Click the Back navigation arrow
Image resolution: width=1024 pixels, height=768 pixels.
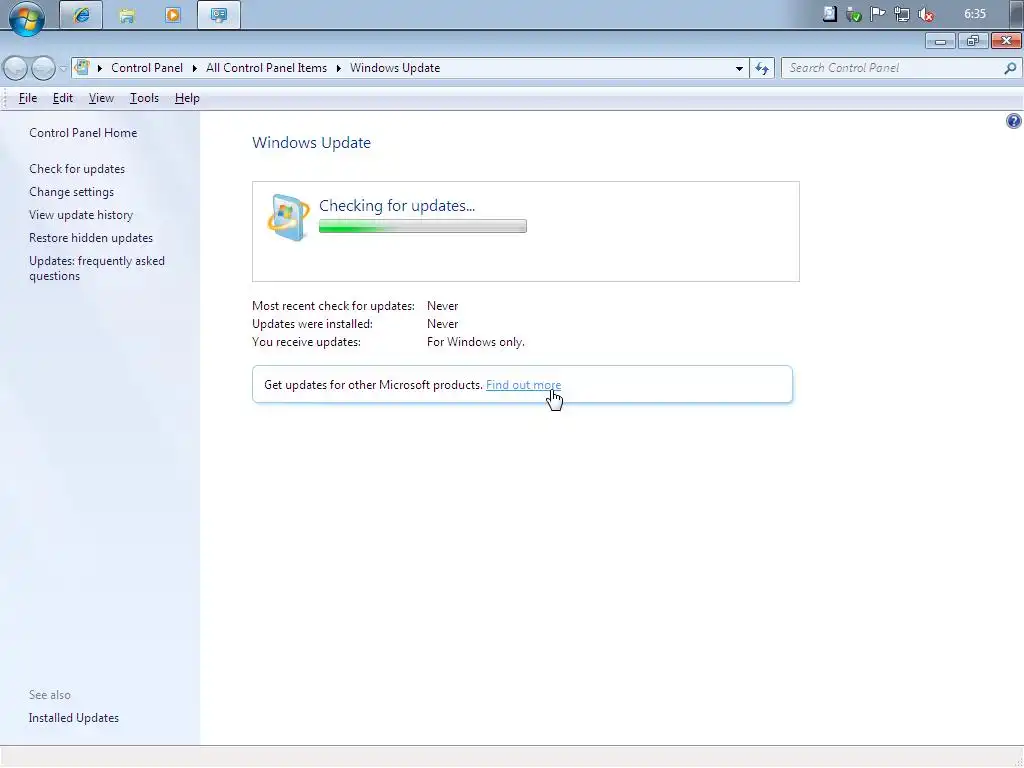point(16,68)
